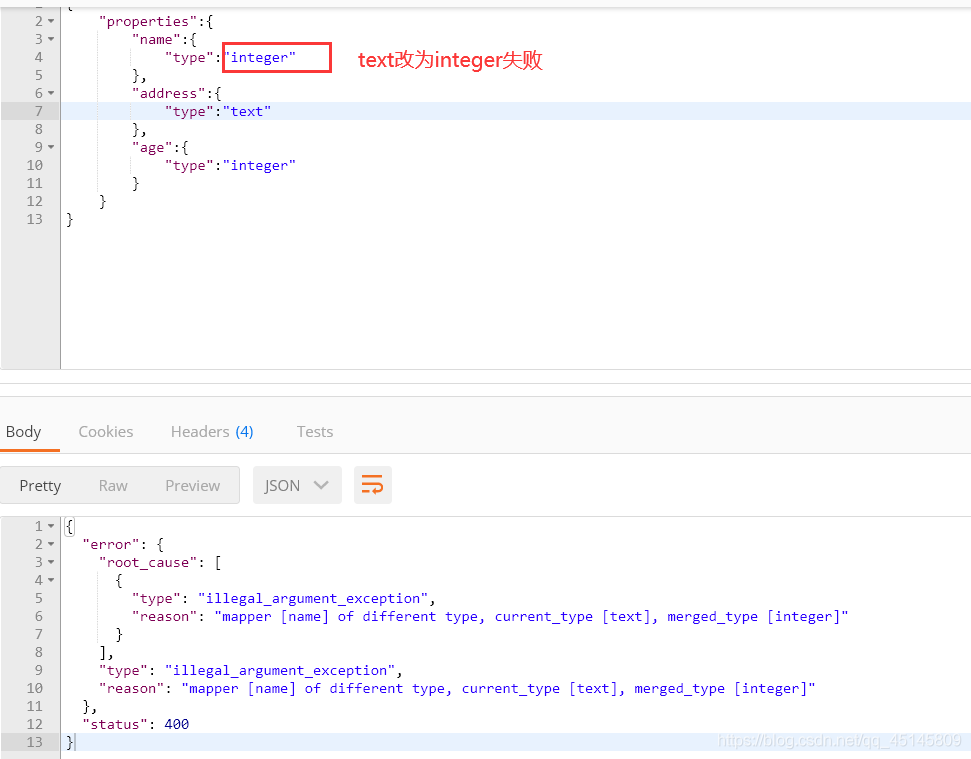Viewport: 971px width, 759px height.
Task: Open the Cookies response tab
Action: click(x=106, y=432)
